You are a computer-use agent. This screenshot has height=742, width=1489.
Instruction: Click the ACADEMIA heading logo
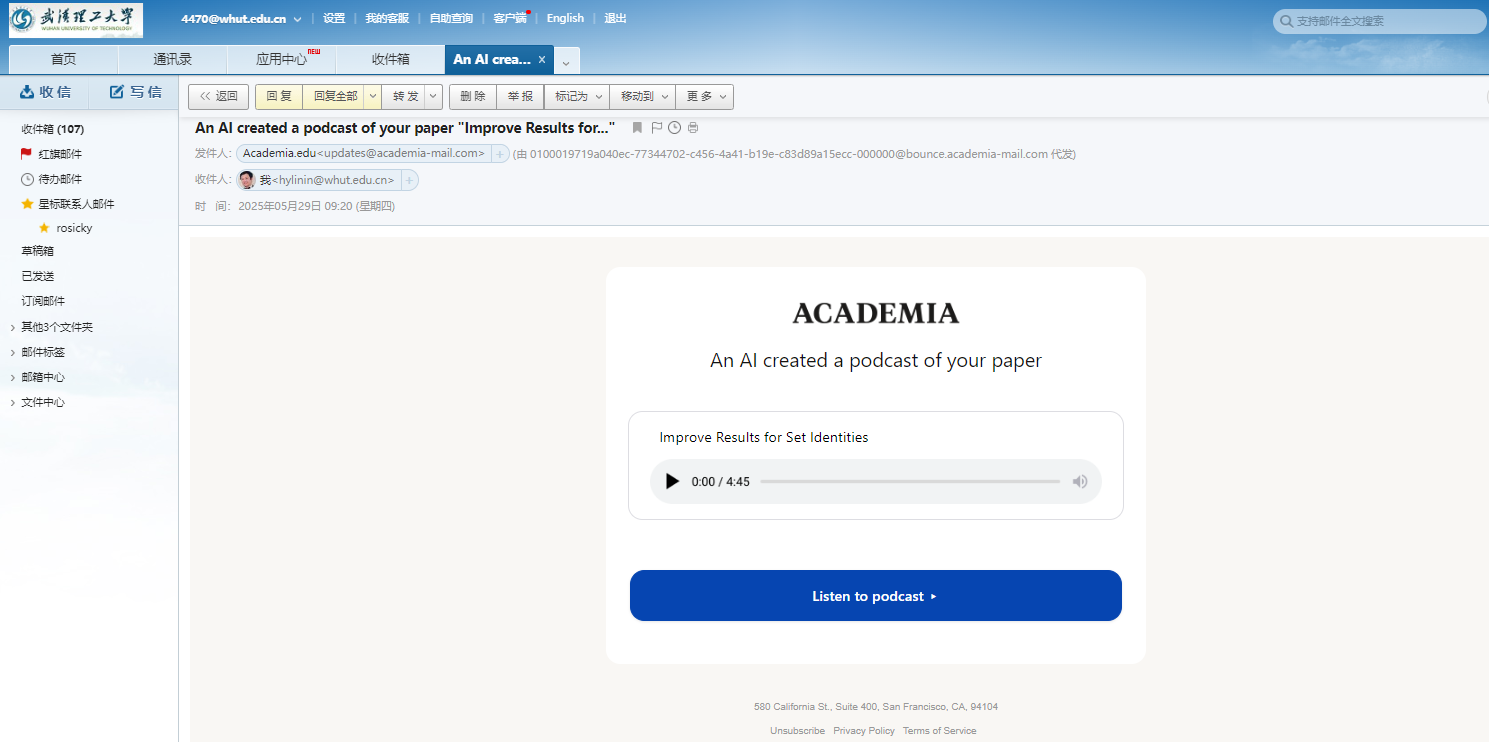click(876, 313)
